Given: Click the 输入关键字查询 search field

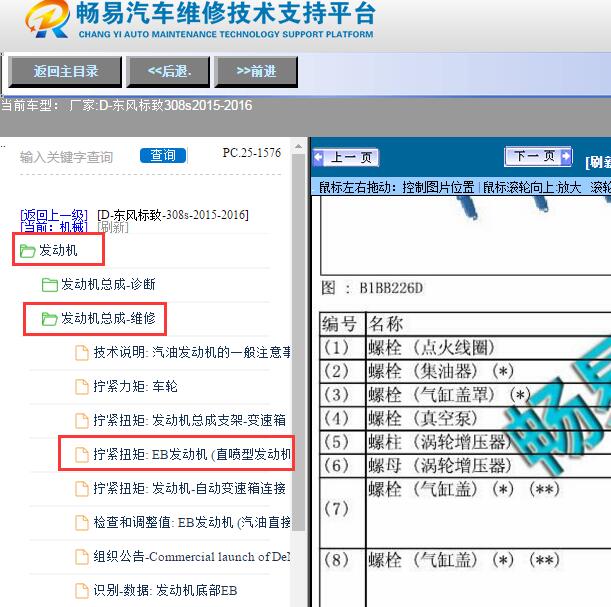Looking at the screenshot, I should 66,157.
